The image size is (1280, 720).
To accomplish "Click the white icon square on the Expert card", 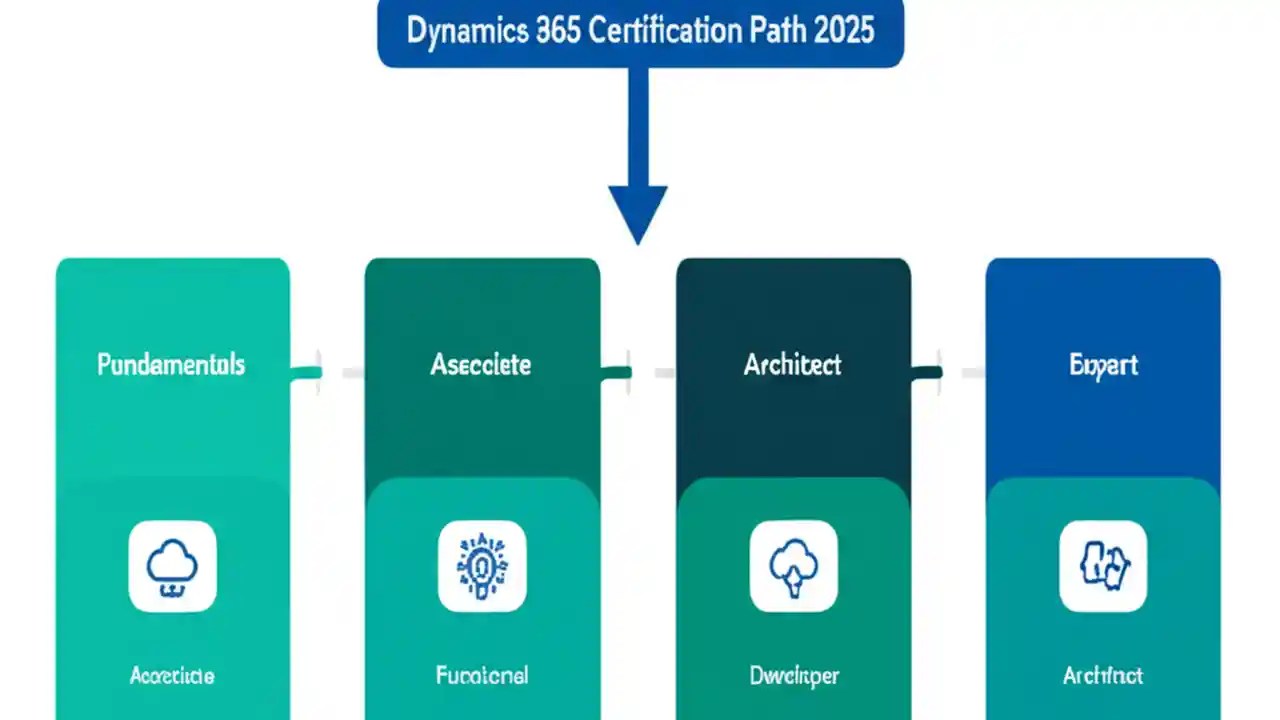I will tap(1102, 566).
